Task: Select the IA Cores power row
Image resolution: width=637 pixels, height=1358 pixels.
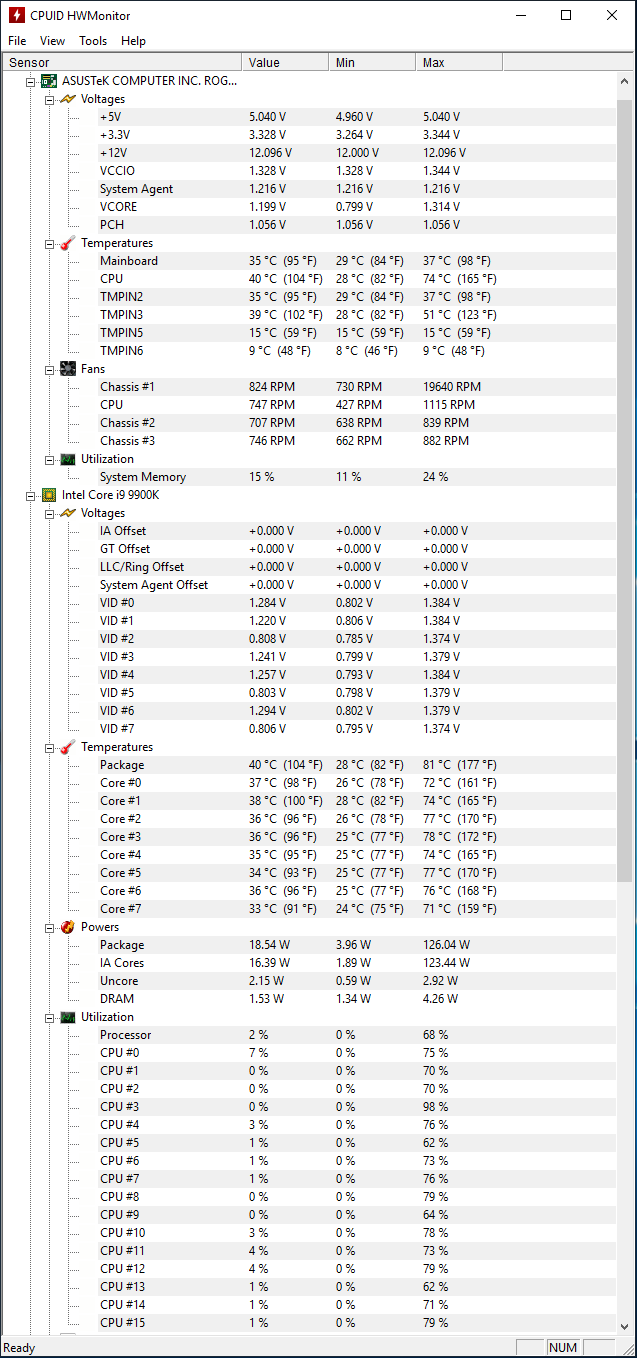Action: pyautogui.click(x=309, y=963)
